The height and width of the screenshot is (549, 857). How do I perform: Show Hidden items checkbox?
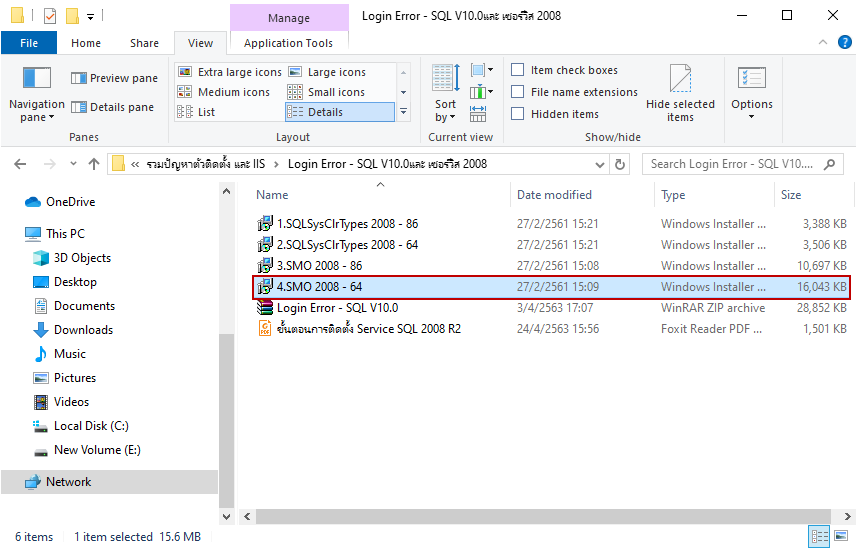click(x=518, y=114)
